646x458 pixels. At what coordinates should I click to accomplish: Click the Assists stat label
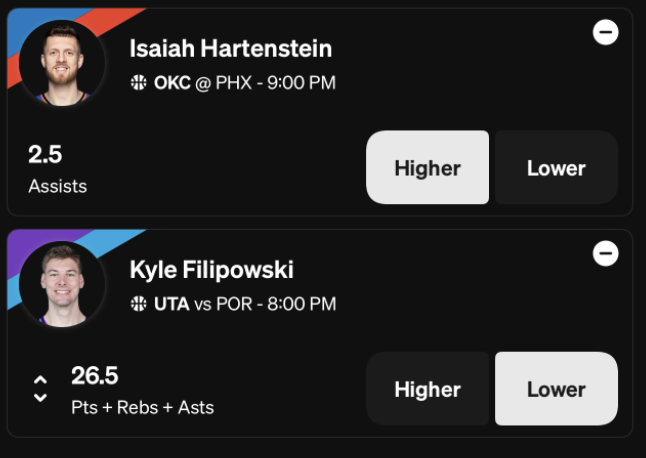coord(58,187)
